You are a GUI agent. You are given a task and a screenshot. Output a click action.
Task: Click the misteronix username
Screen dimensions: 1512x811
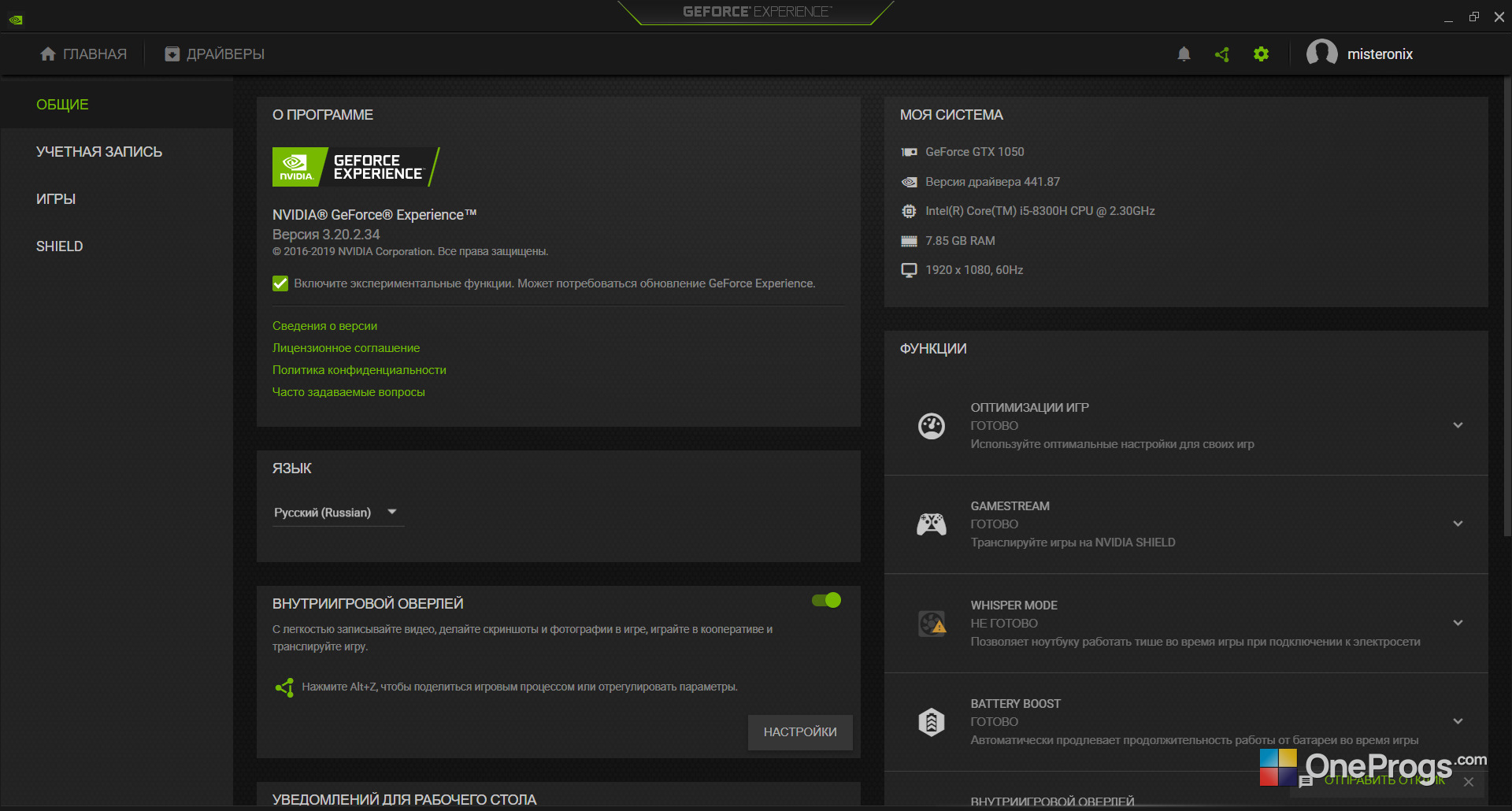coord(1380,54)
